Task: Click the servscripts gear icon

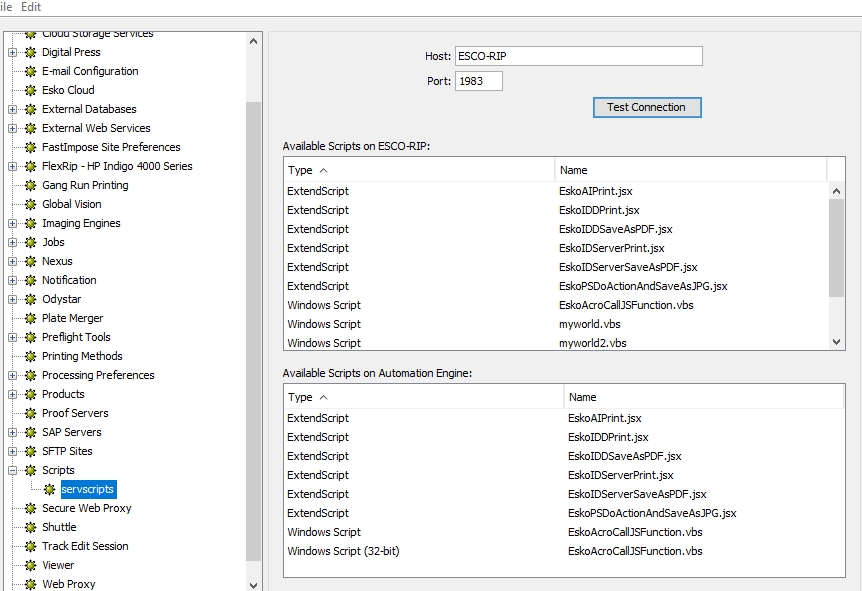Action: click(x=50, y=489)
